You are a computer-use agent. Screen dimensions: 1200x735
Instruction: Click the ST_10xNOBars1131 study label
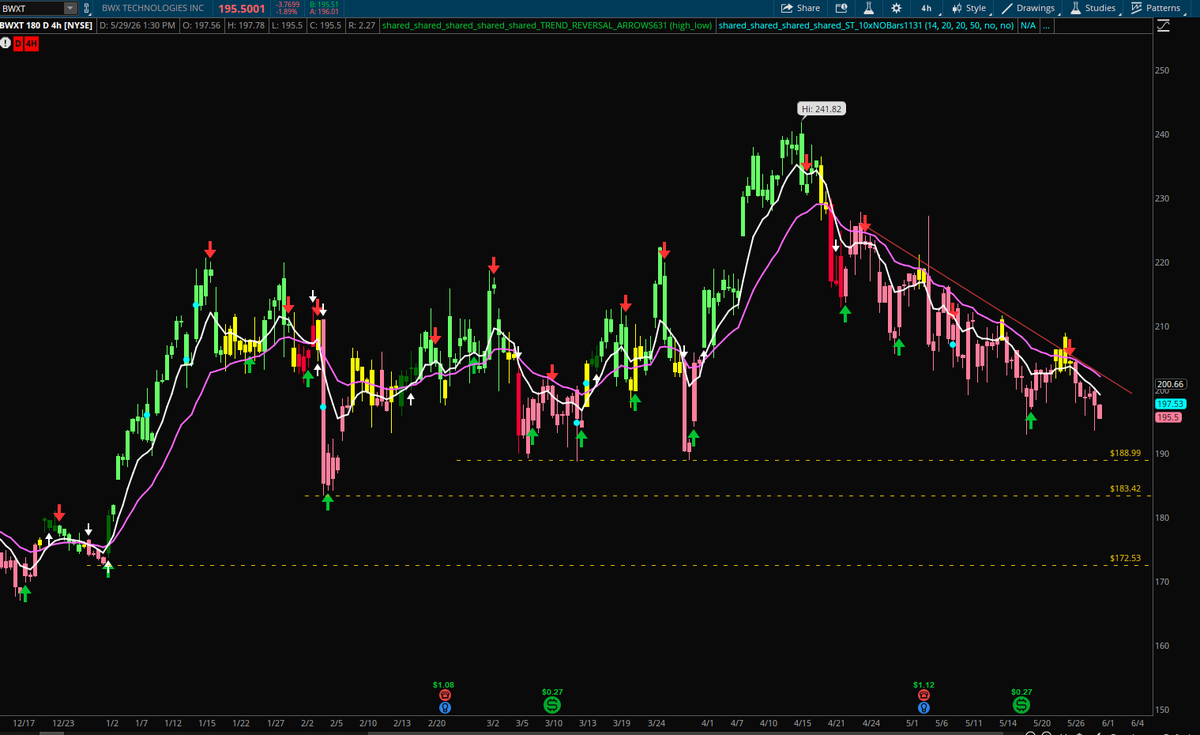click(865, 24)
